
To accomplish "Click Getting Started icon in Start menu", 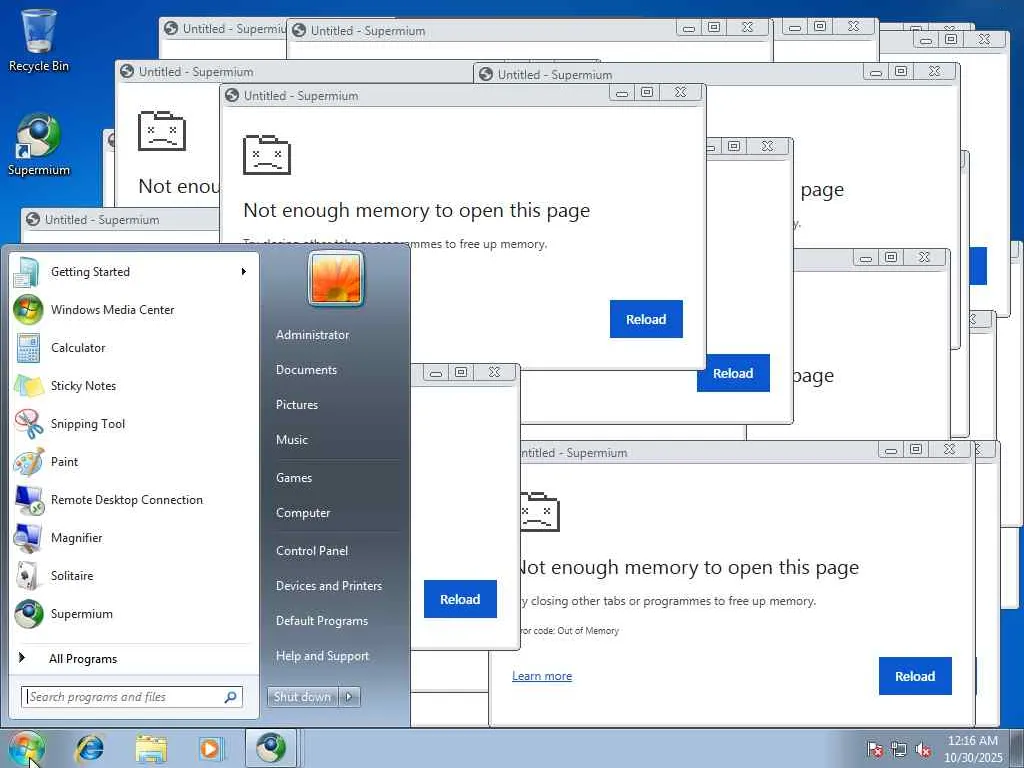I will [27, 272].
